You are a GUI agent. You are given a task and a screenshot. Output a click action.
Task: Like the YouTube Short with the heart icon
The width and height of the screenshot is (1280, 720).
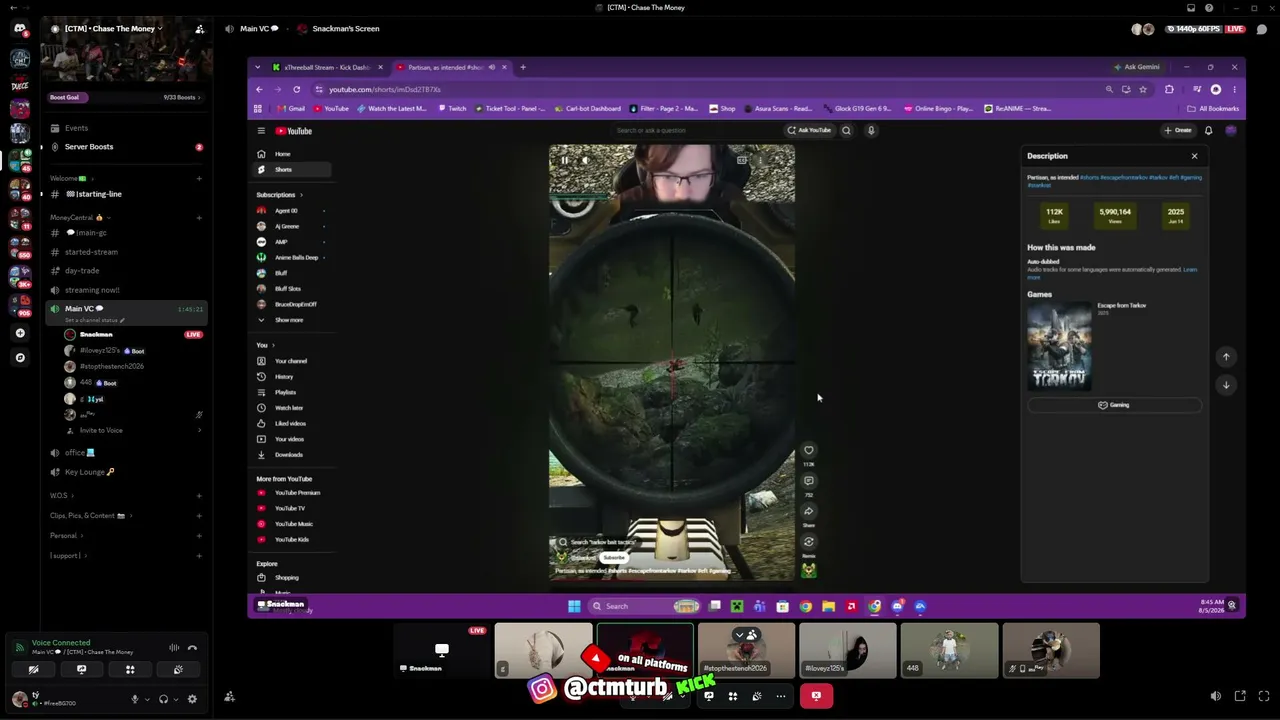click(809, 450)
